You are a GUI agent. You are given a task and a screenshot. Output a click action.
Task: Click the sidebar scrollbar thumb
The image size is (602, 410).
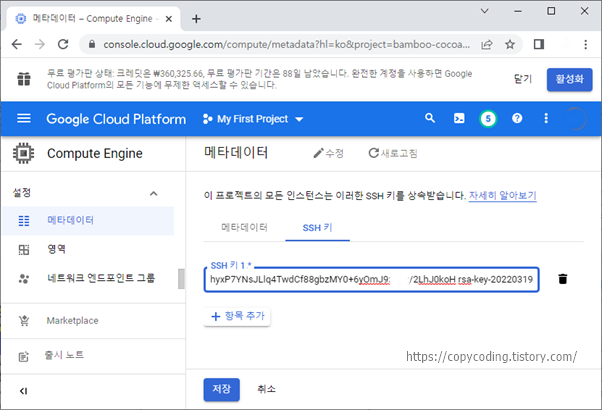[181, 279]
